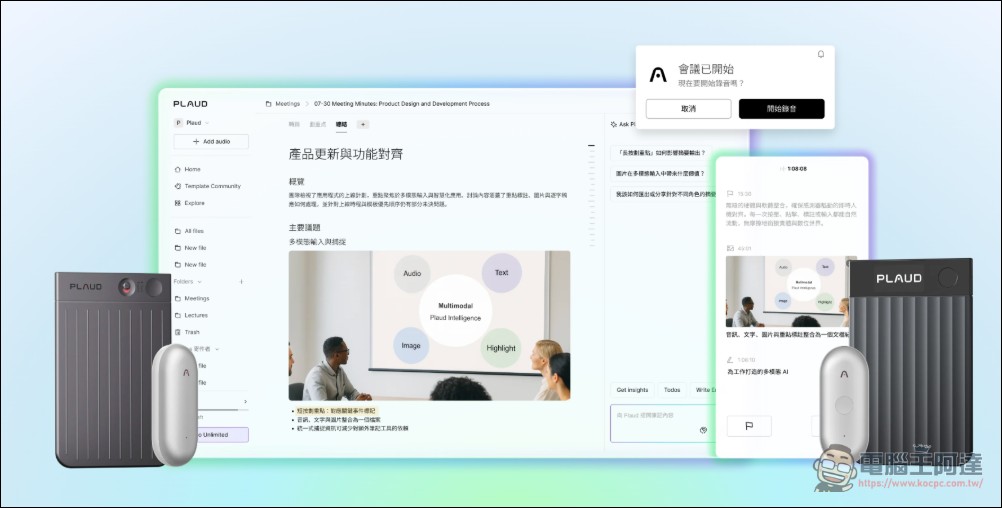Click 開始錄音 to start recording
Screen dimensions: 1002x508
[782, 109]
